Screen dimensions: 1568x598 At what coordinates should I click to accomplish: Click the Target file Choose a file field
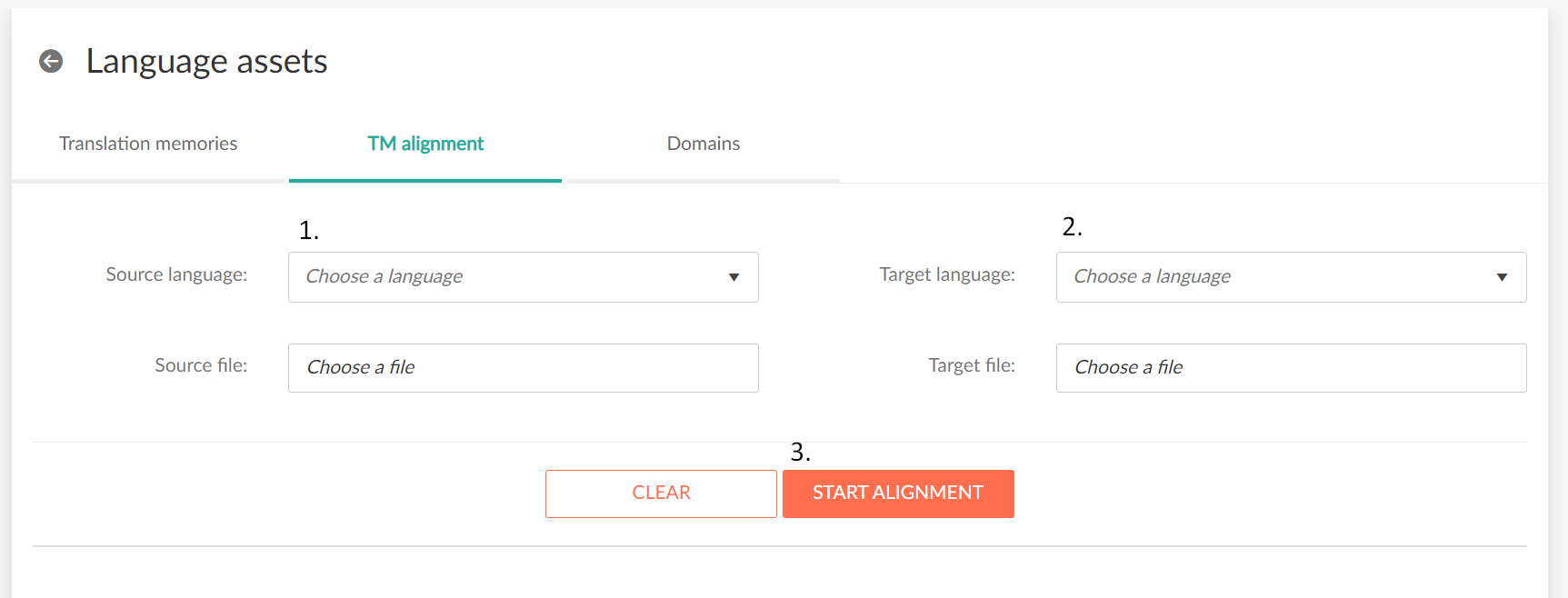[x=1291, y=368]
